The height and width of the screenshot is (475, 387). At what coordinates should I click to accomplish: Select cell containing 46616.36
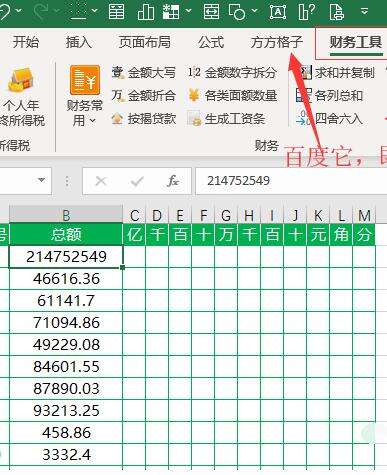coord(66,279)
